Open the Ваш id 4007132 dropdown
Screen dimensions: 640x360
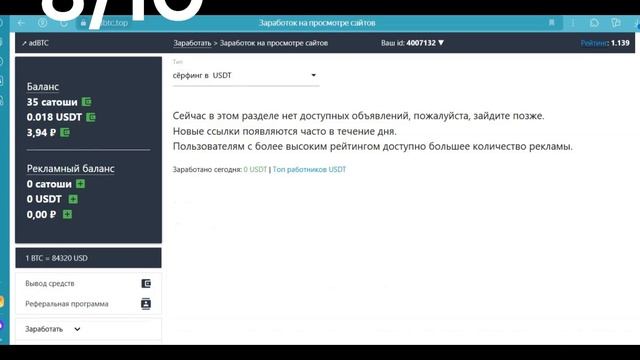(x=412, y=43)
